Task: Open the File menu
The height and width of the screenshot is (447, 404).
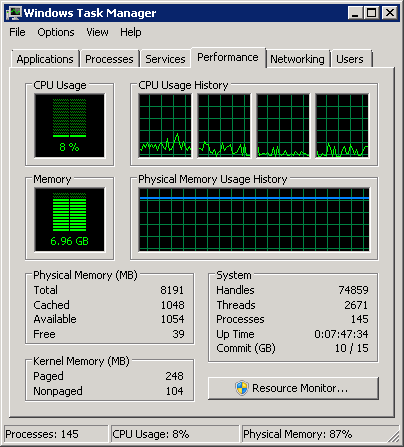Action: (17, 32)
